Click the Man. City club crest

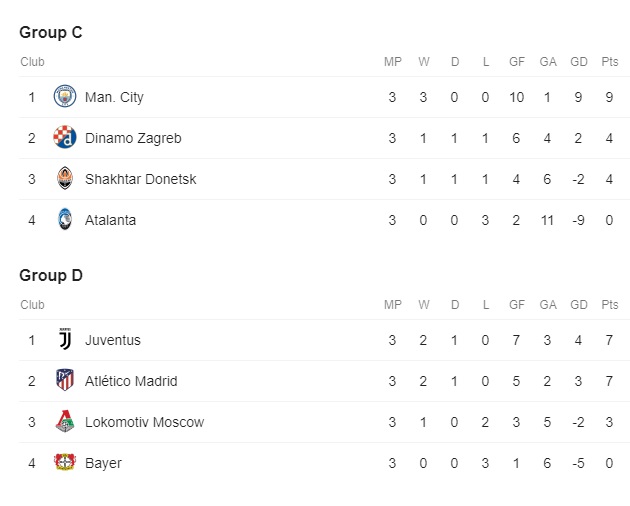coord(65,96)
